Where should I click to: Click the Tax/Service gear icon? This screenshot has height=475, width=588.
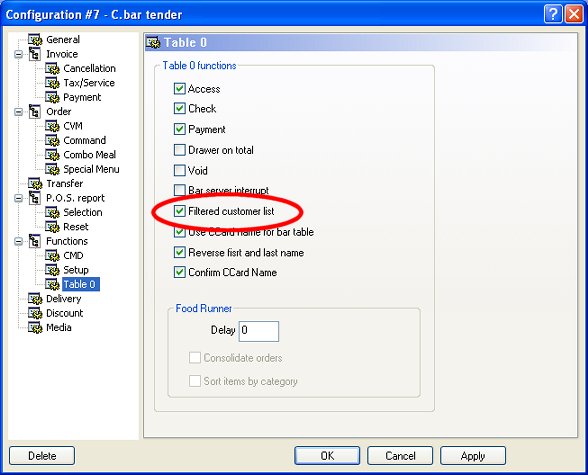pos(52,83)
